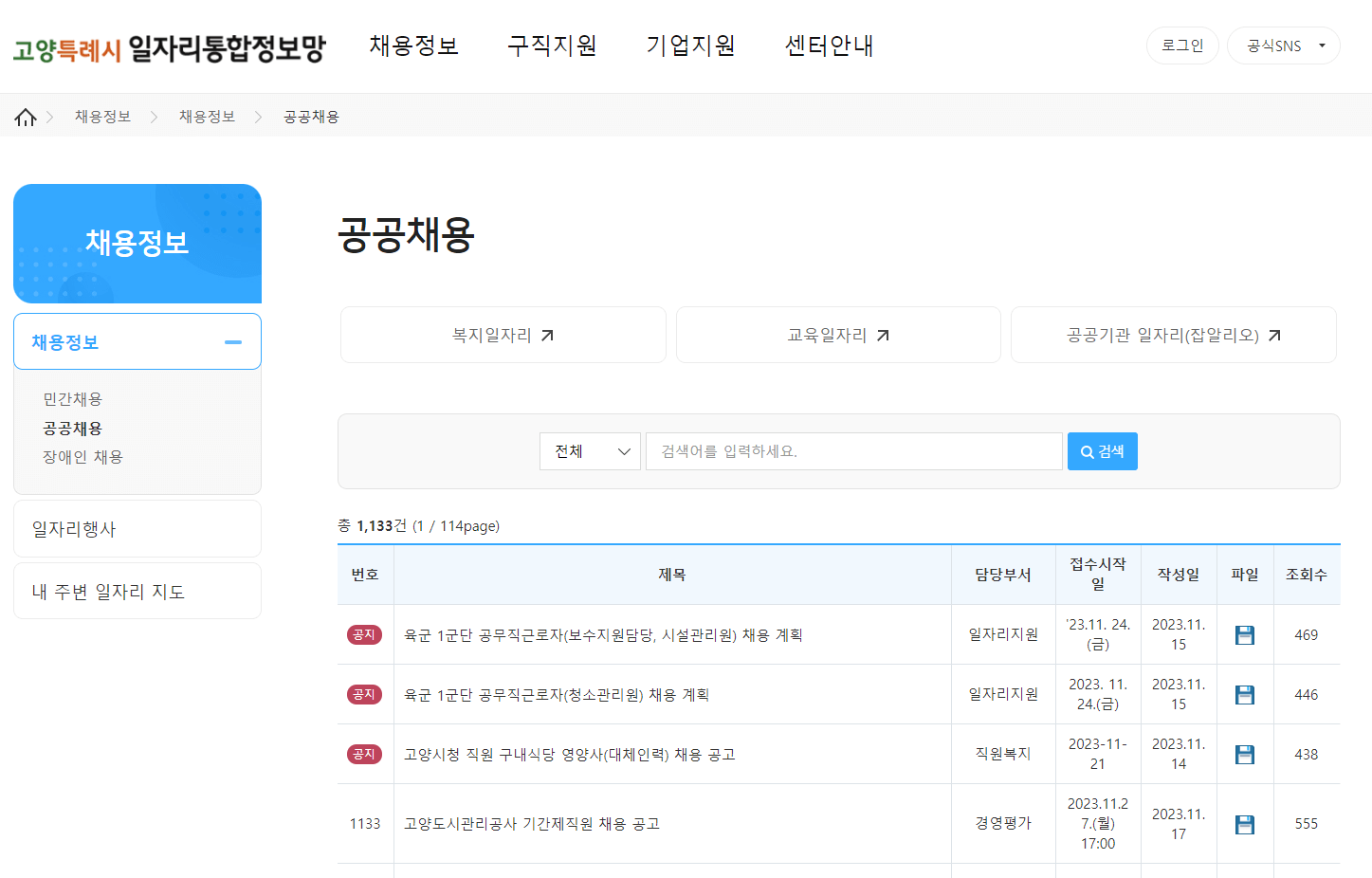Click the view count 469 cell
Image resolution: width=1372 pixels, height=878 pixels.
pos(1307,635)
